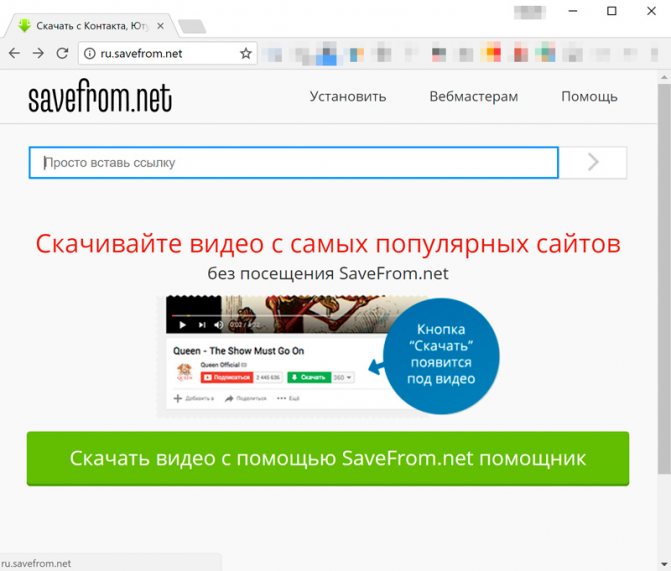Open the Помощь menu link
The height and width of the screenshot is (571, 671).
(x=589, y=97)
